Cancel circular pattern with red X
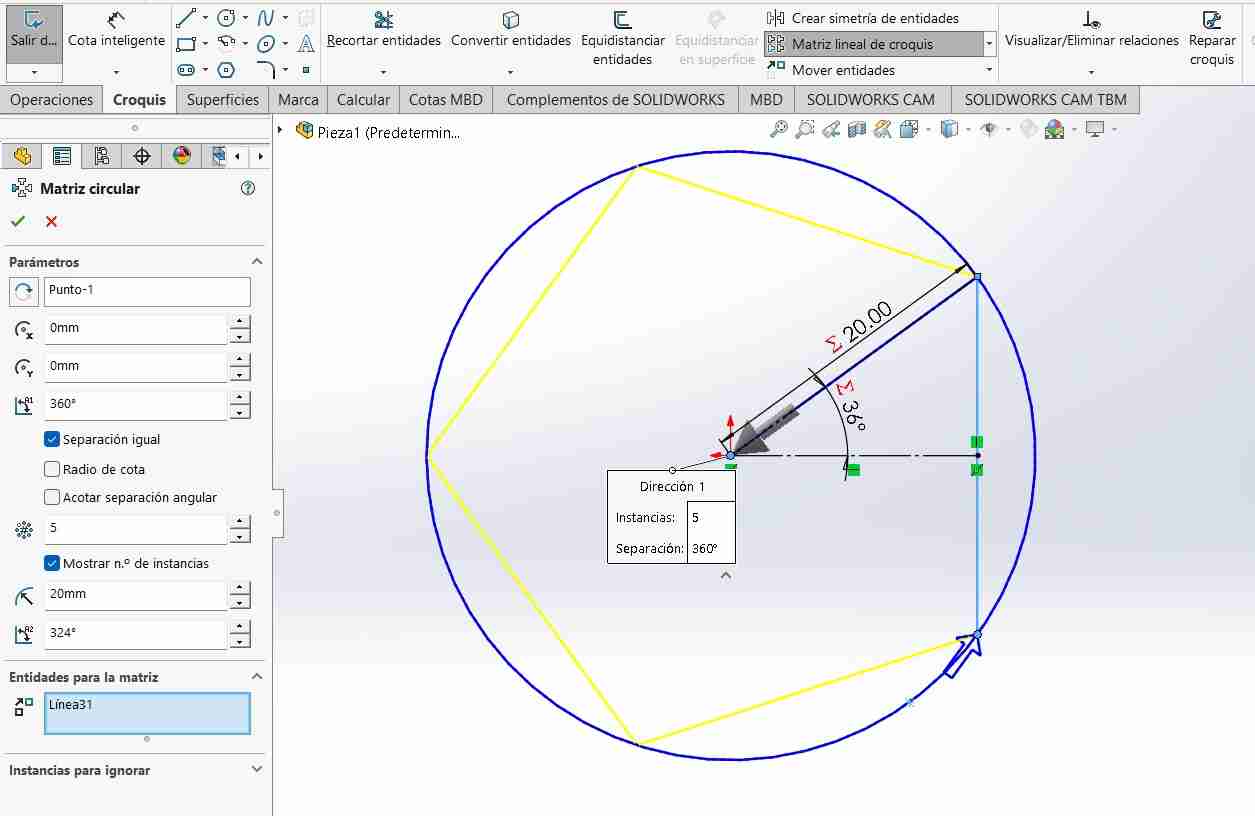This screenshot has width=1255, height=816. pos(52,221)
